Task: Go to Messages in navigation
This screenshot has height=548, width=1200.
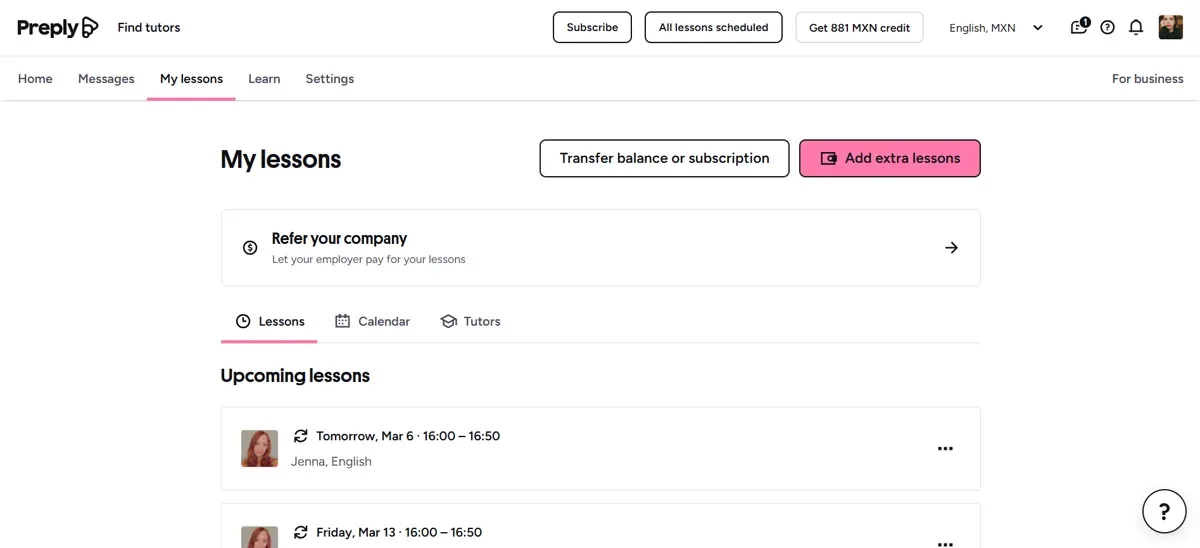Action: (x=106, y=79)
